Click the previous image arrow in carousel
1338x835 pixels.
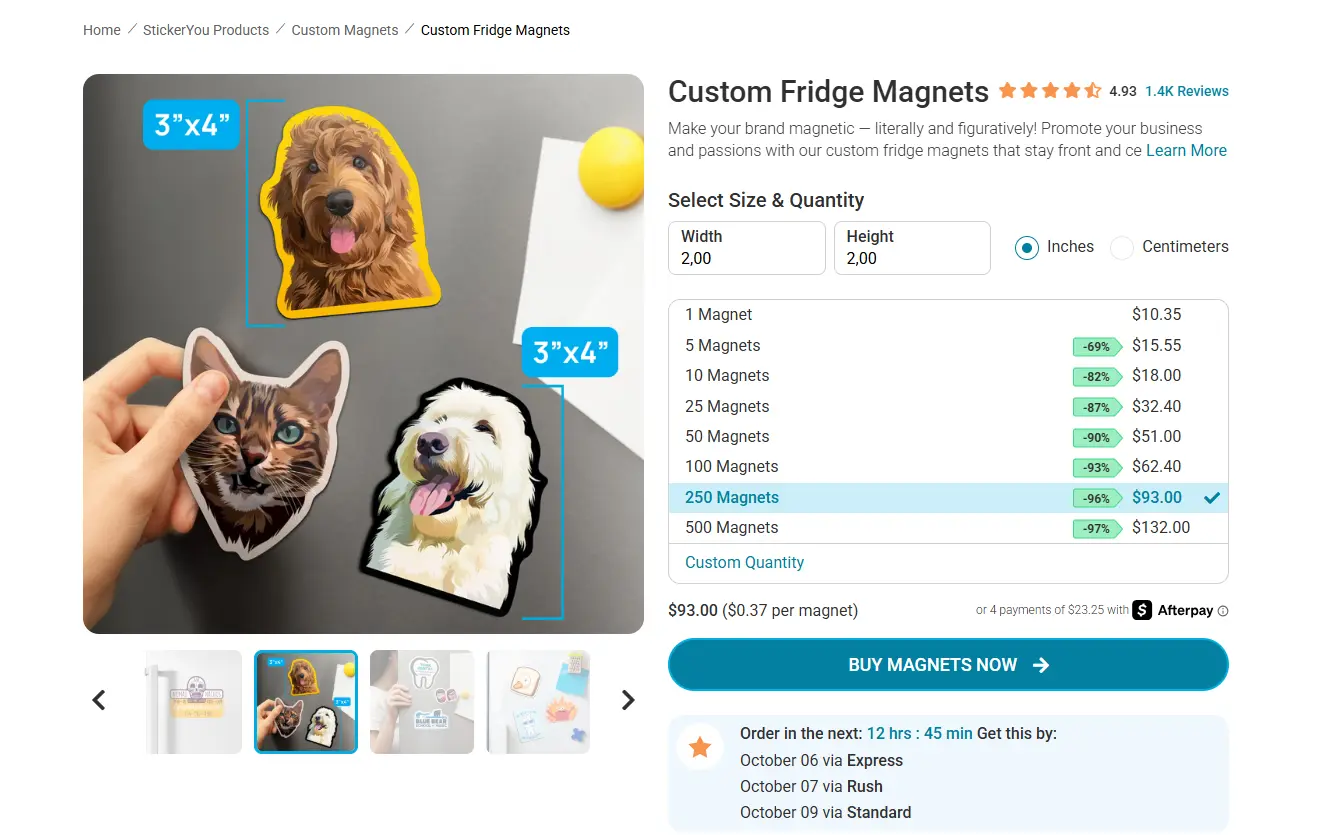tap(99, 700)
